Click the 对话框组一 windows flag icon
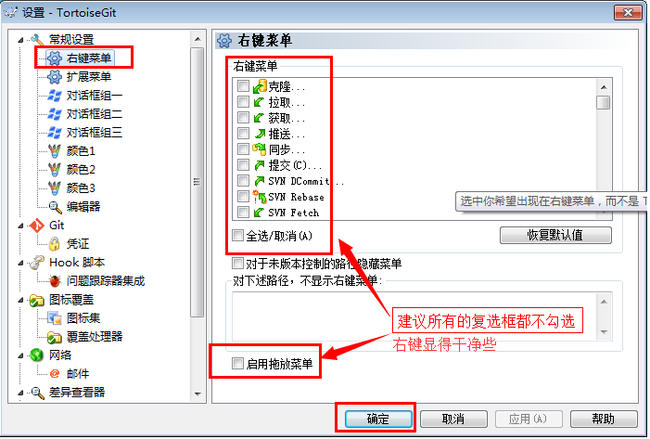This screenshot has height=439, width=650. tap(54, 95)
